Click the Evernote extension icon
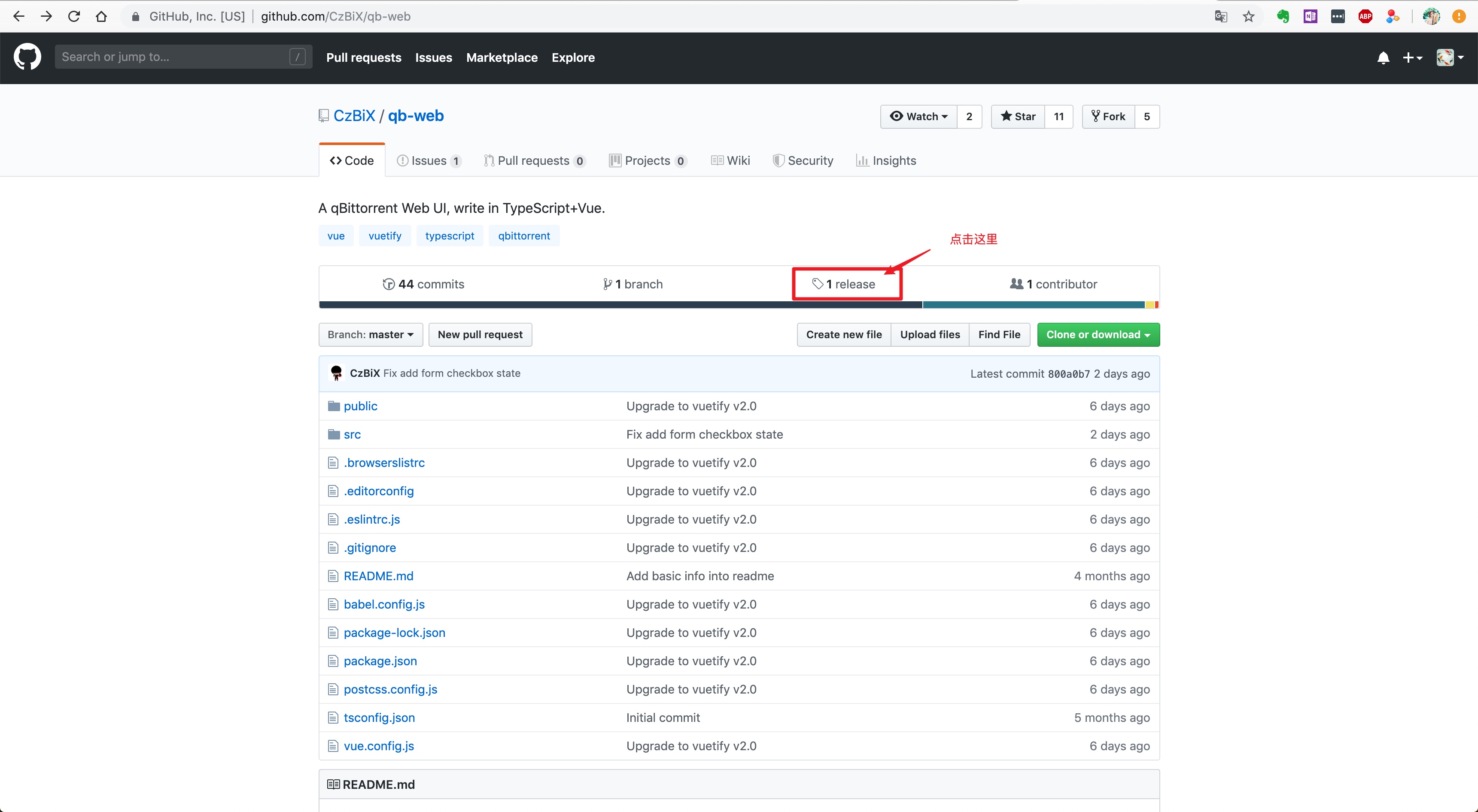Screen dimensions: 1478x812 pos(1283,17)
